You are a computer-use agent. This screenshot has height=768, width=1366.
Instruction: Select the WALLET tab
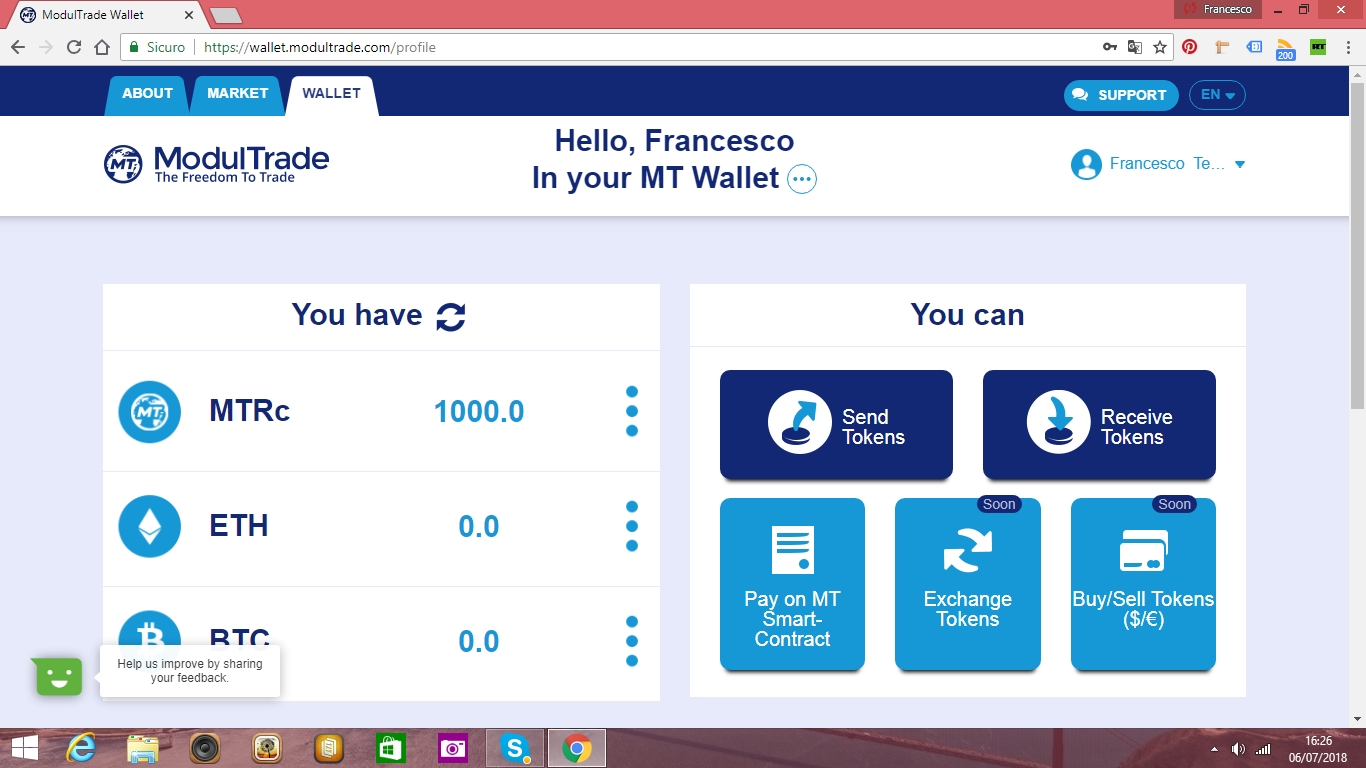(332, 94)
